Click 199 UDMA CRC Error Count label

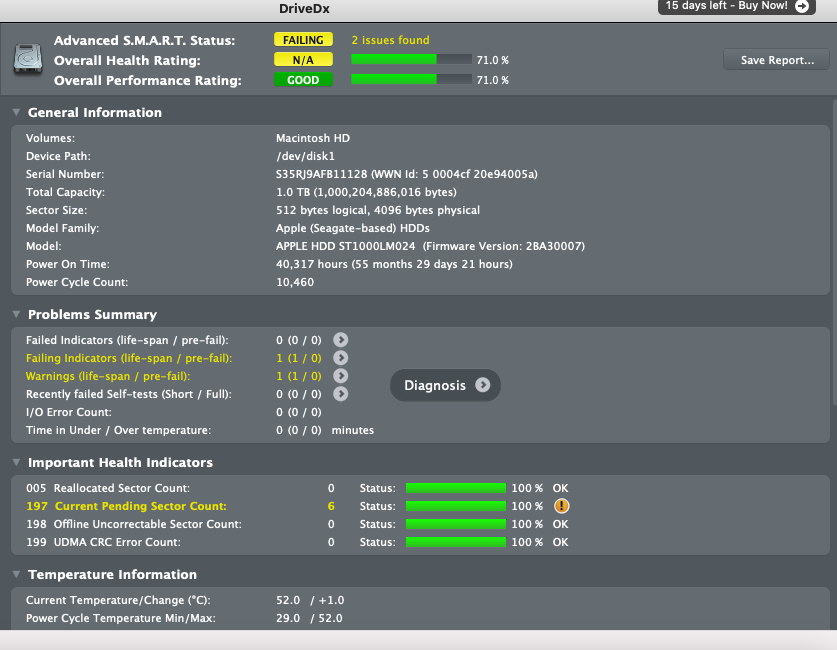(x=104, y=542)
